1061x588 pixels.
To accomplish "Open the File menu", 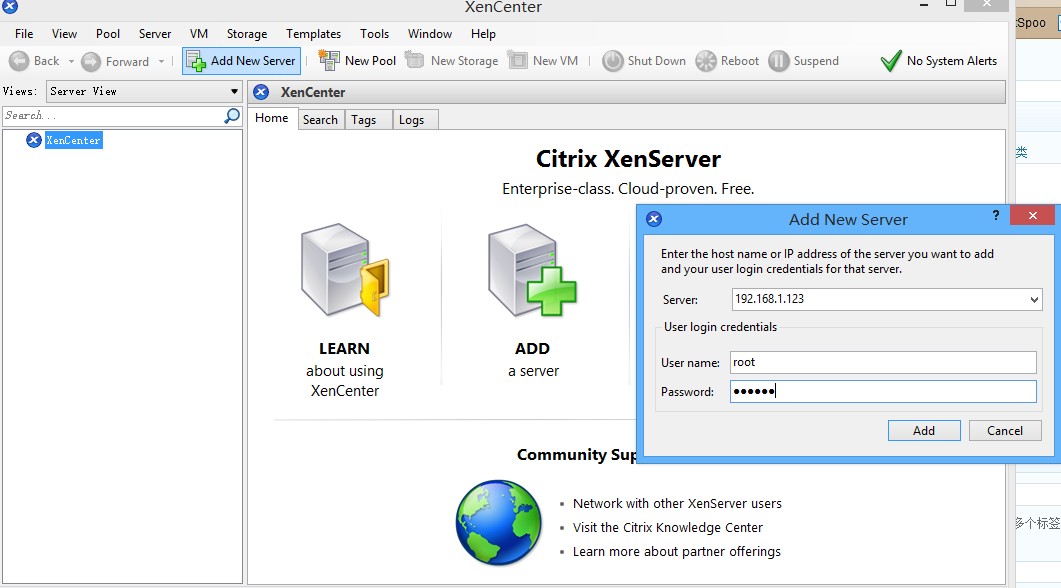I will [24, 34].
